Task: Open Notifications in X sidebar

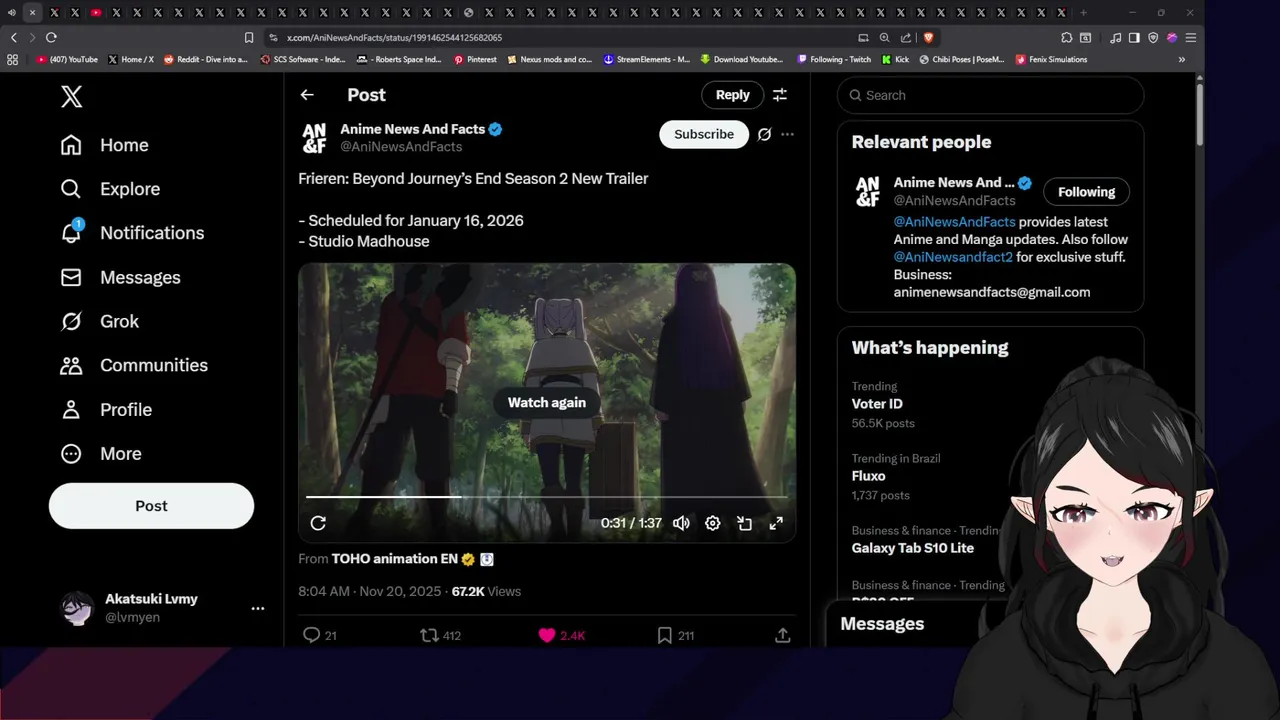Action: [131, 233]
